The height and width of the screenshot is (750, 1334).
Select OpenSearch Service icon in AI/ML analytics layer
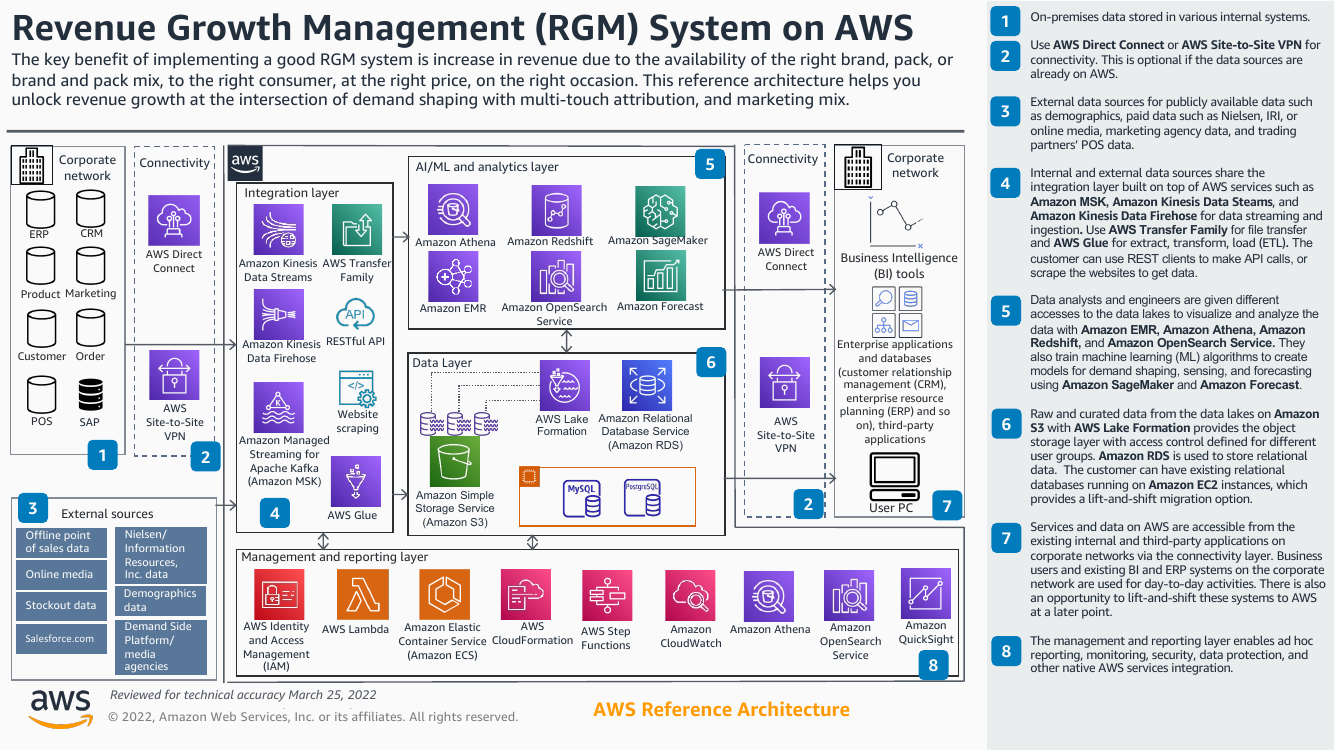(556, 276)
